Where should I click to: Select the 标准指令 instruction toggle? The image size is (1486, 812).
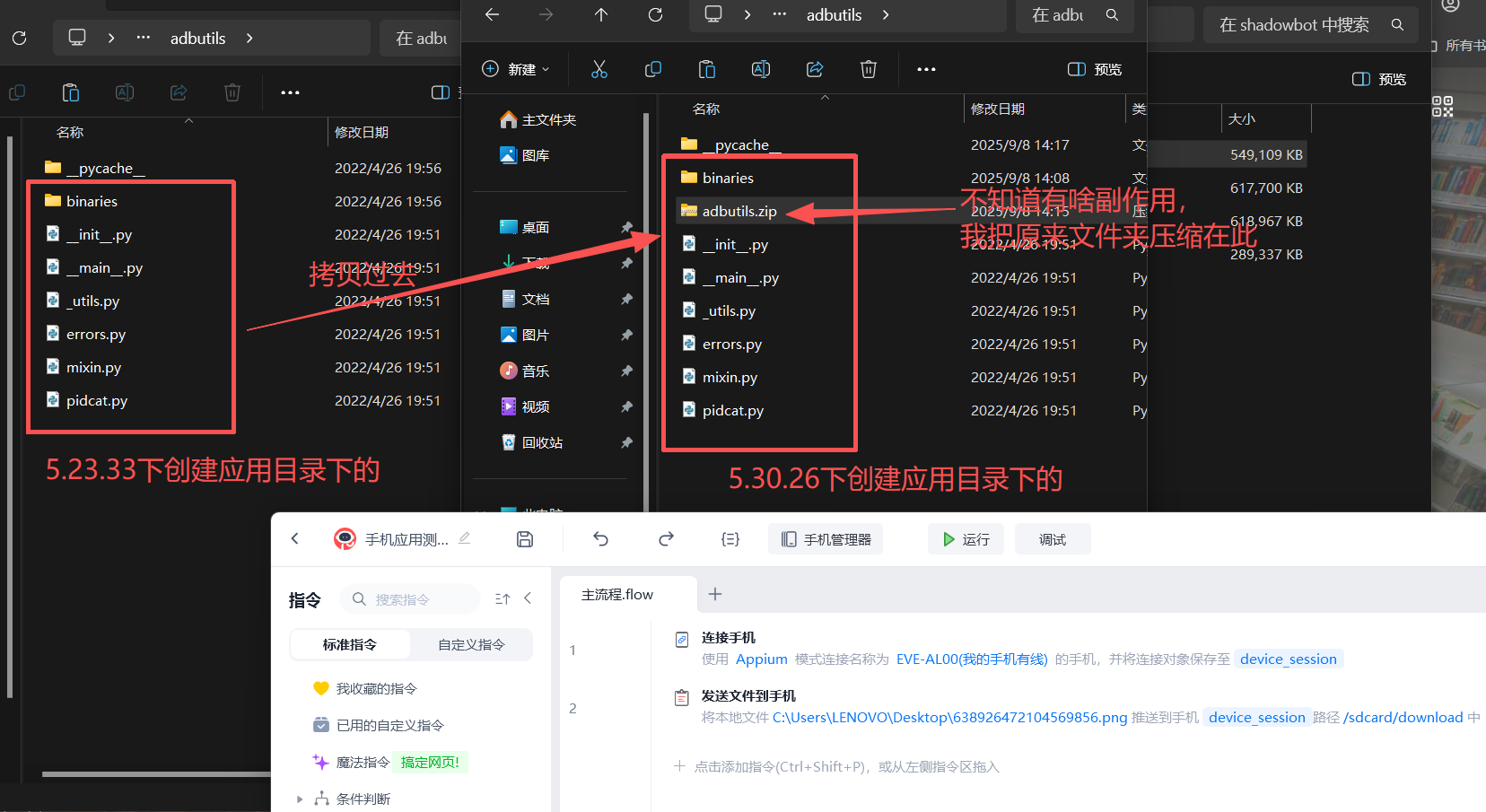(350, 644)
